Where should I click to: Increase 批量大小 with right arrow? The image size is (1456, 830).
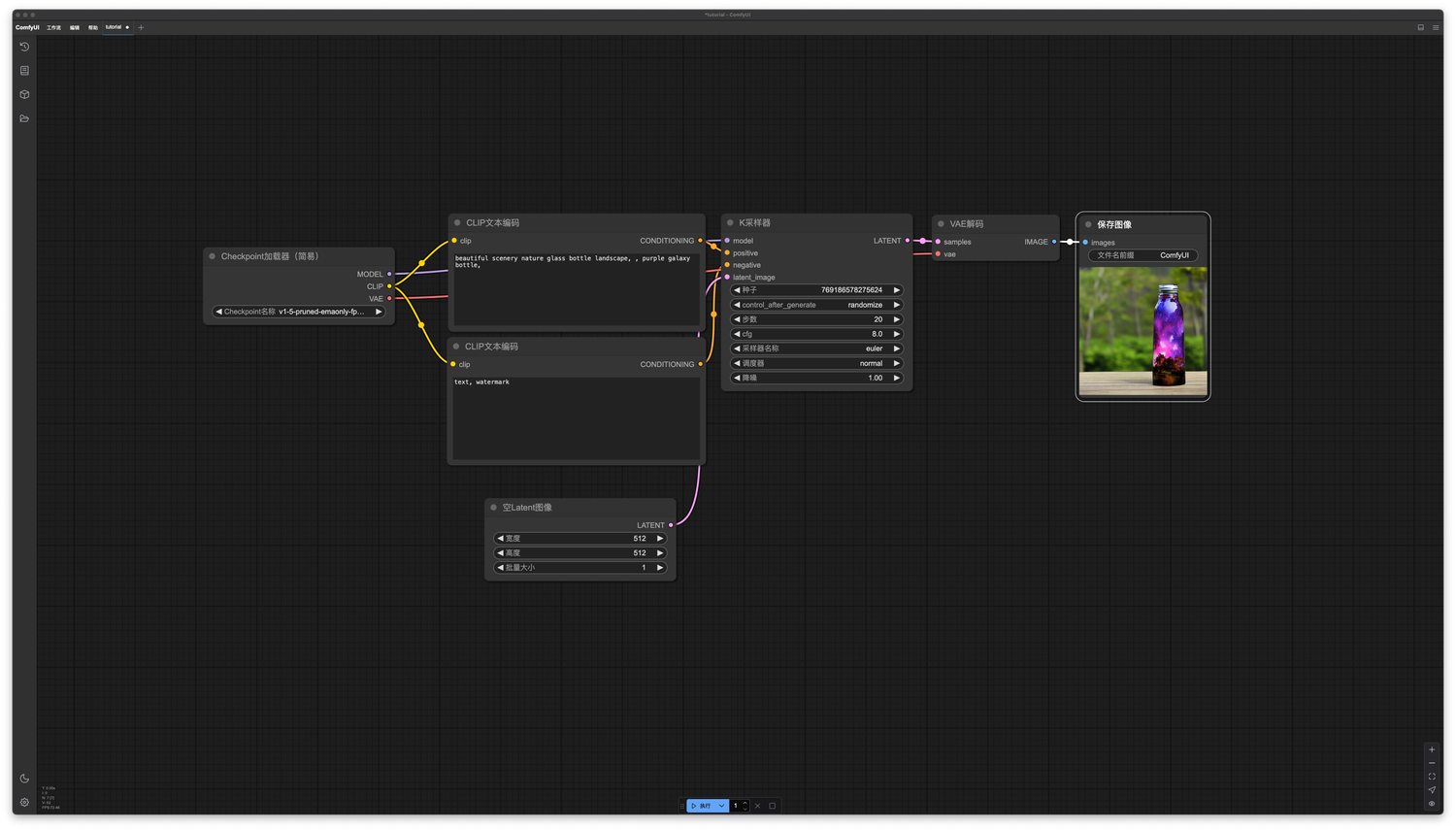[x=660, y=568]
